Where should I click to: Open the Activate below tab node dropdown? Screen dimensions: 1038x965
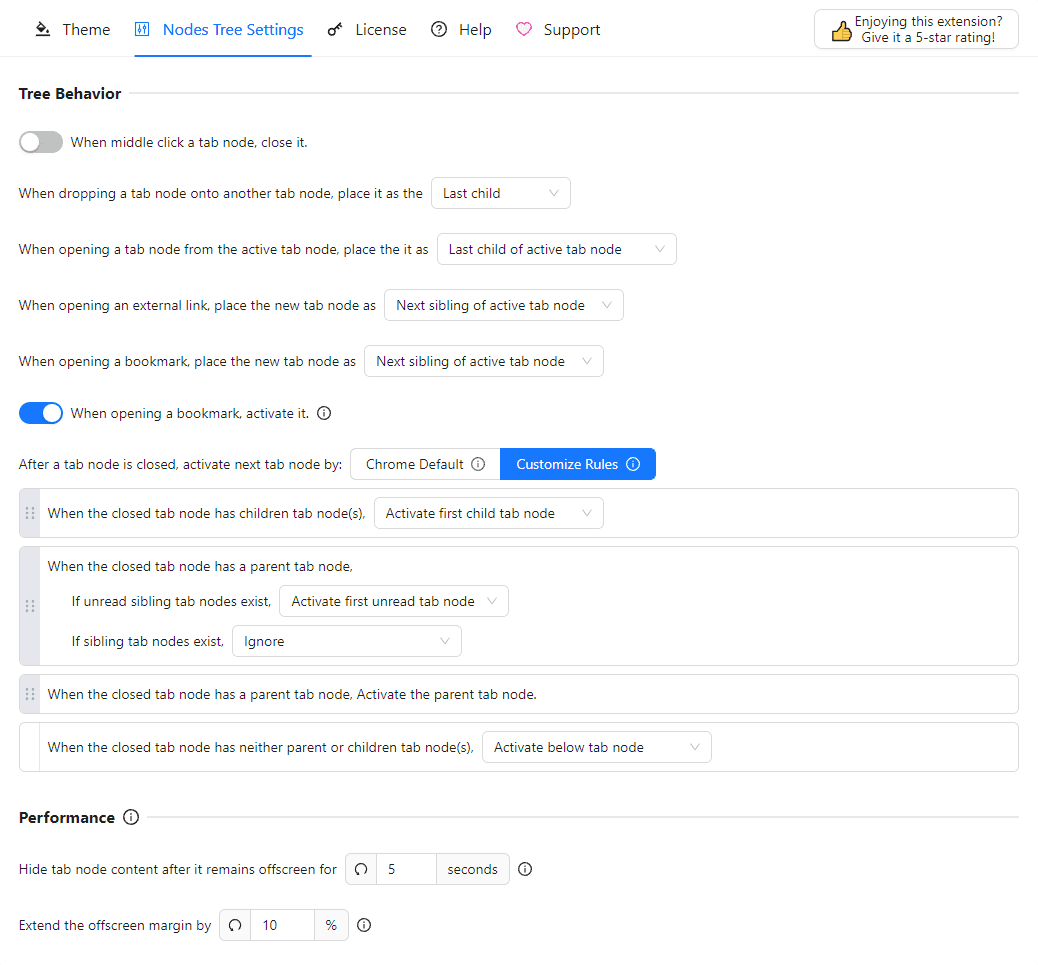click(596, 747)
